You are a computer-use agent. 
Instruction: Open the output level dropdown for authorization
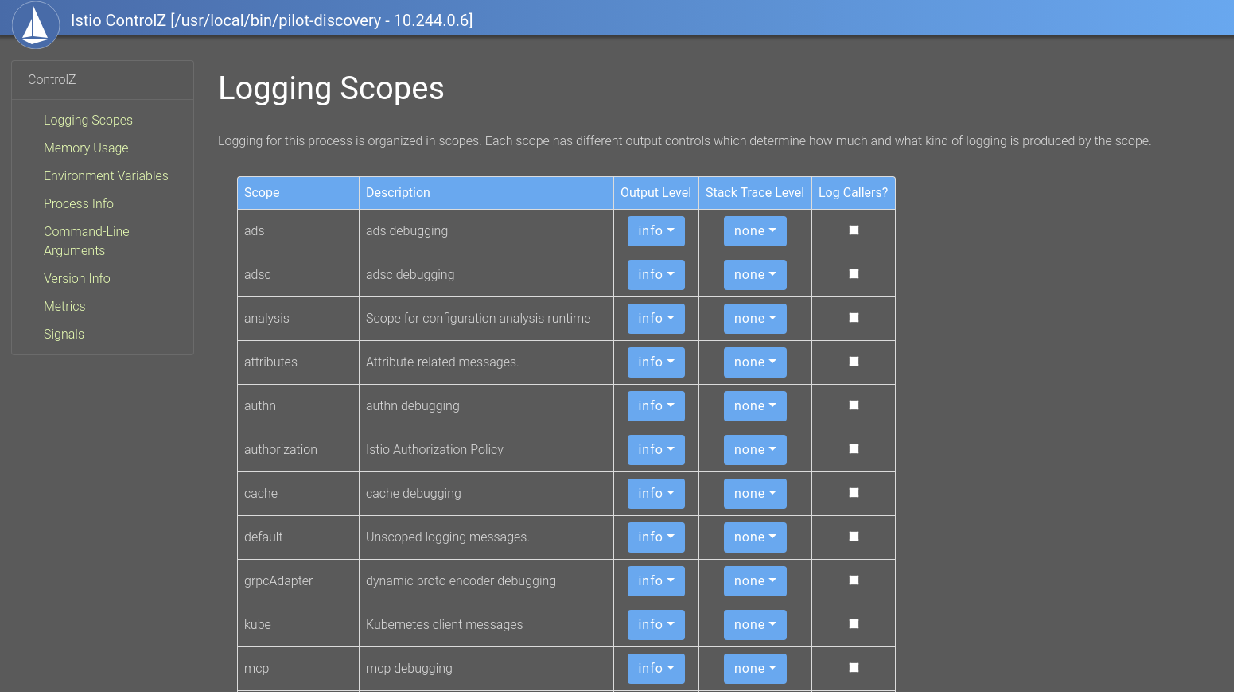point(656,449)
